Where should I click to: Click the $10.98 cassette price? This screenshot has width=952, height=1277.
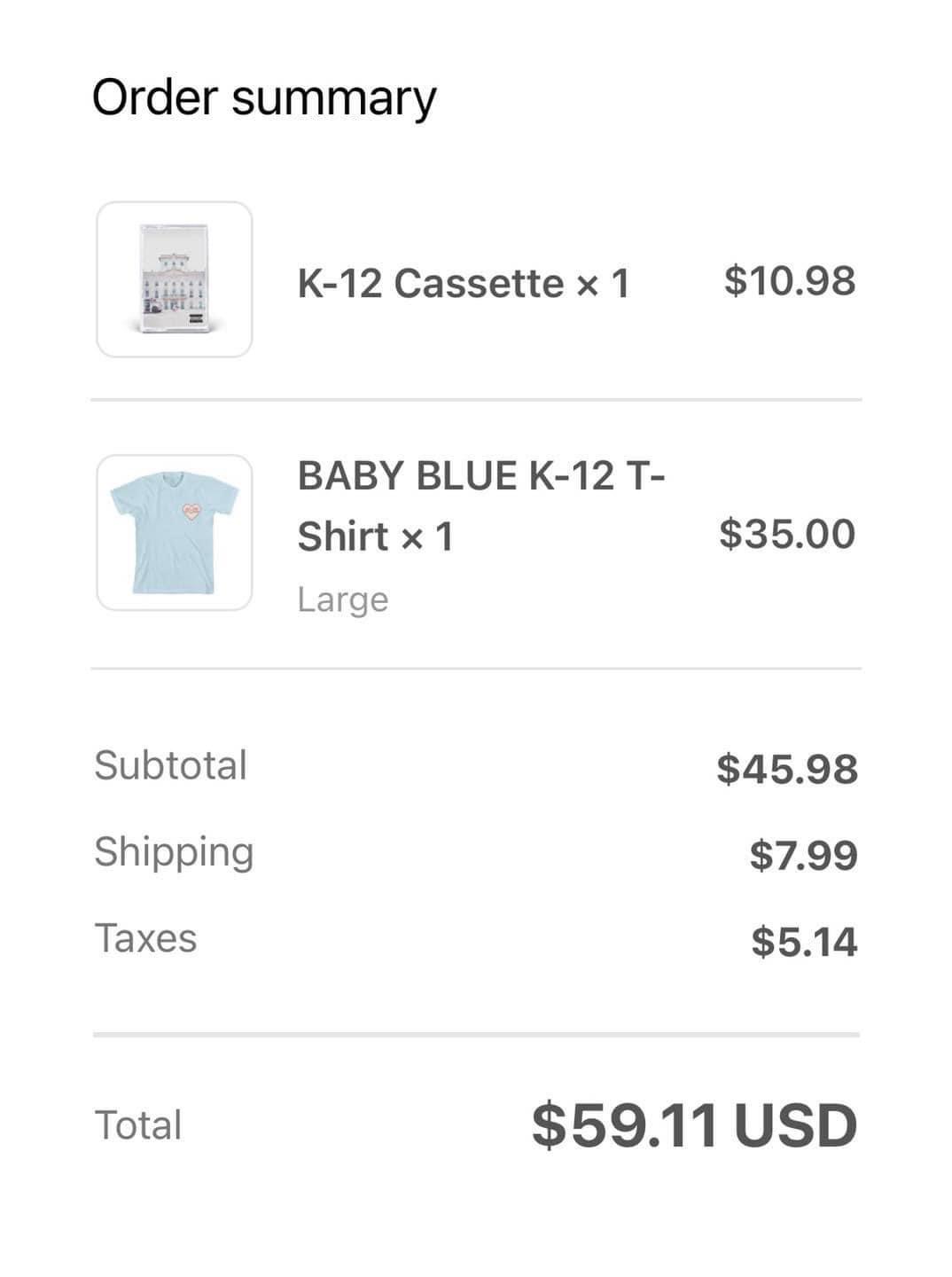pyautogui.click(x=790, y=281)
